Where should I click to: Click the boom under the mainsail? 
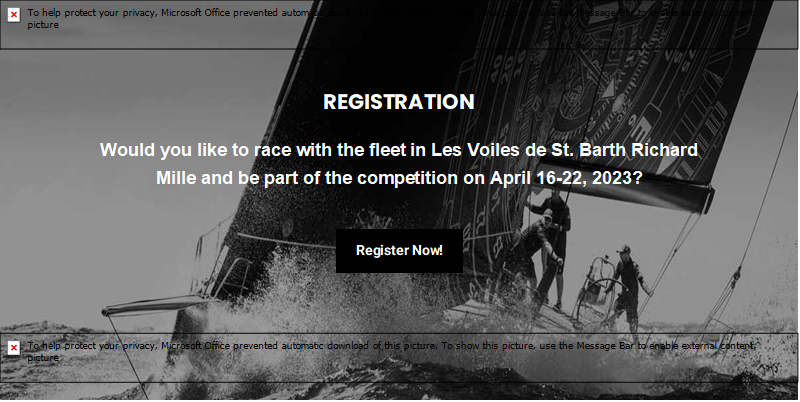tap(627, 187)
